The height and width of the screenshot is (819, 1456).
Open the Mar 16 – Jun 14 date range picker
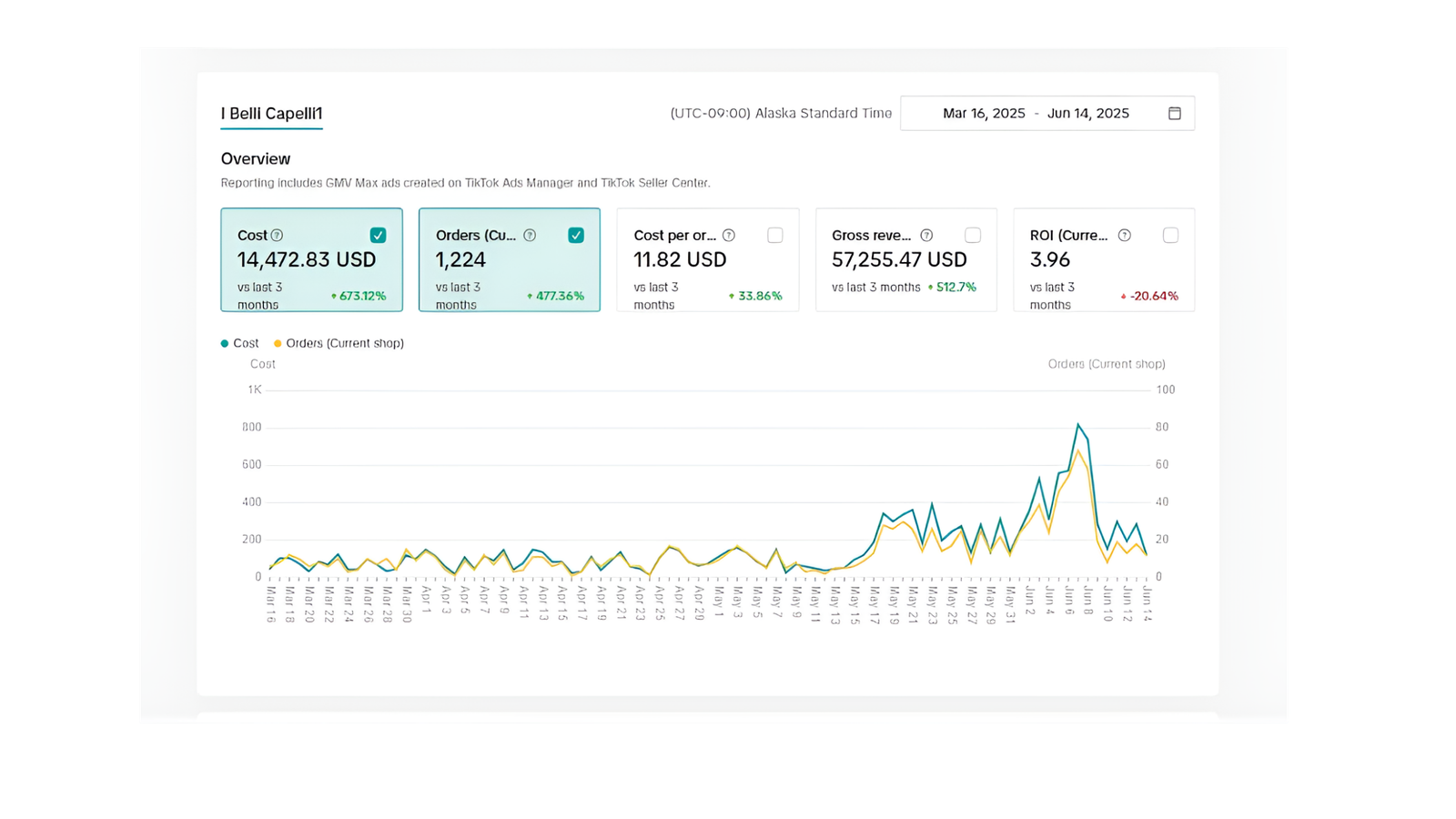1046,114
